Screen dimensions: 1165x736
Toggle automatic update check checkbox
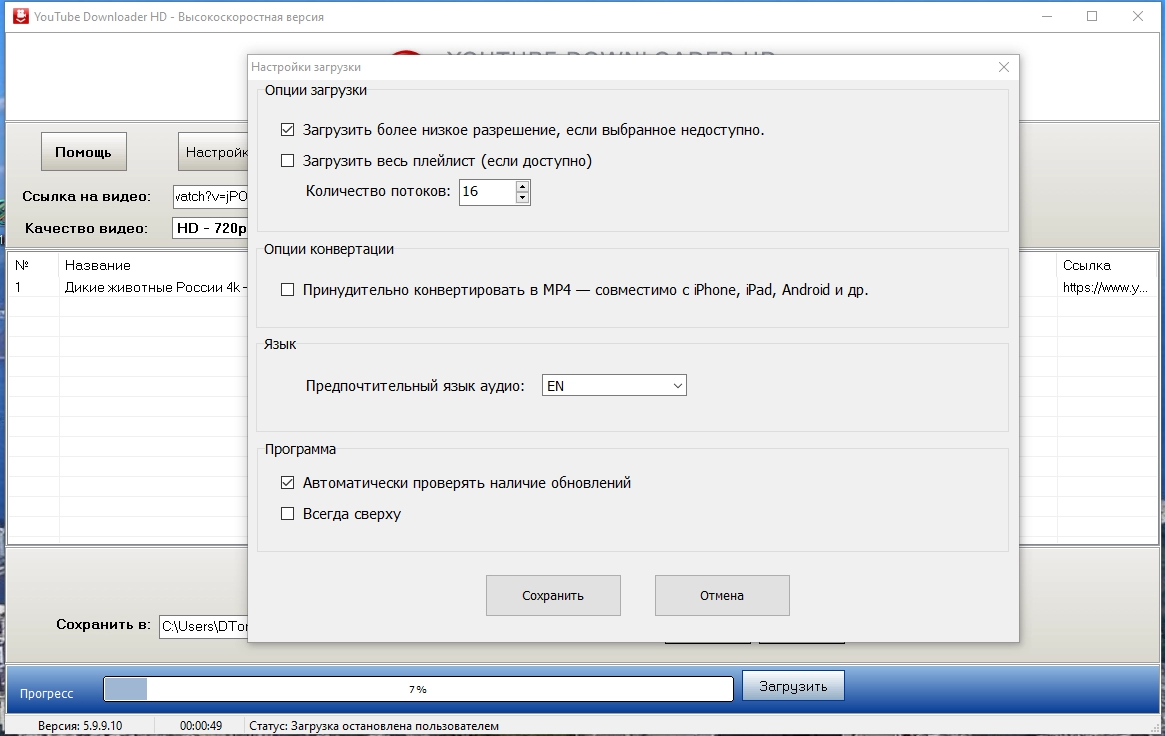tap(288, 483)
